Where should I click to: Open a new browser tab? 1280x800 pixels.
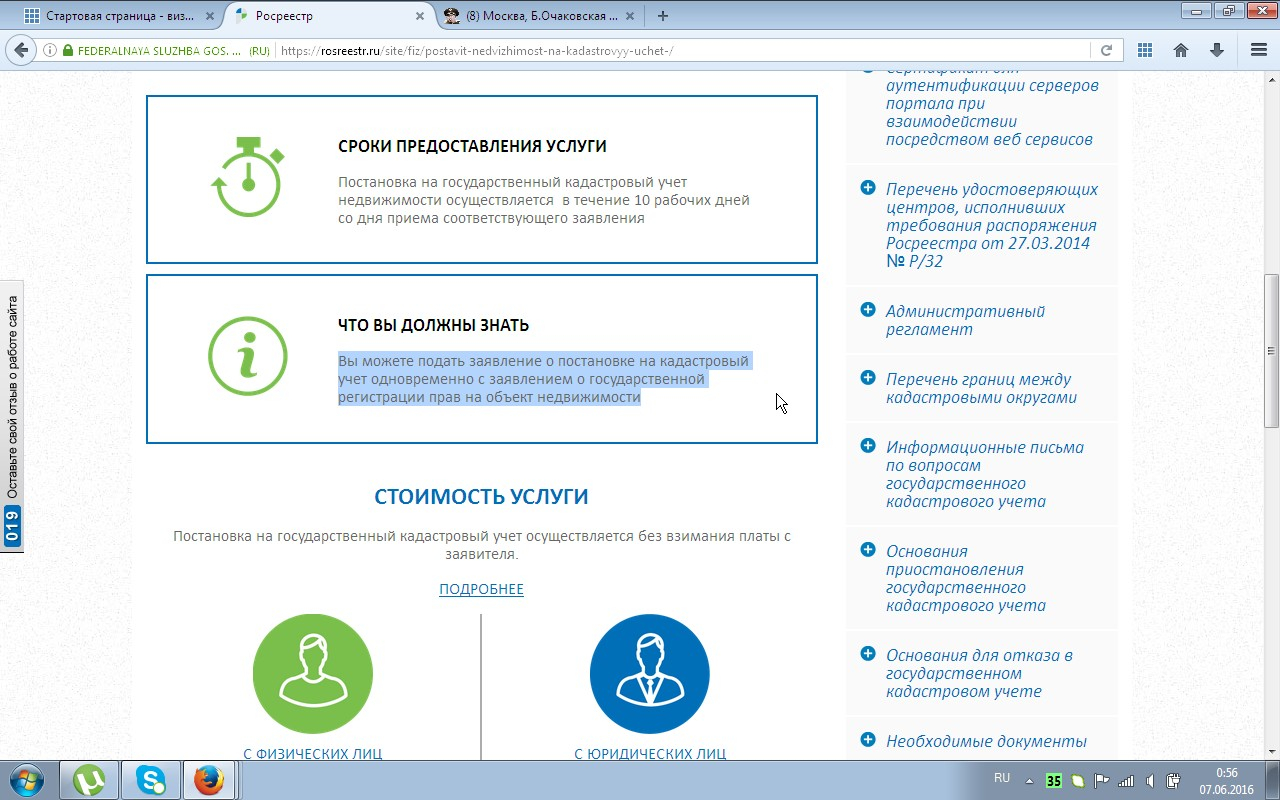[x=662, y=16]
